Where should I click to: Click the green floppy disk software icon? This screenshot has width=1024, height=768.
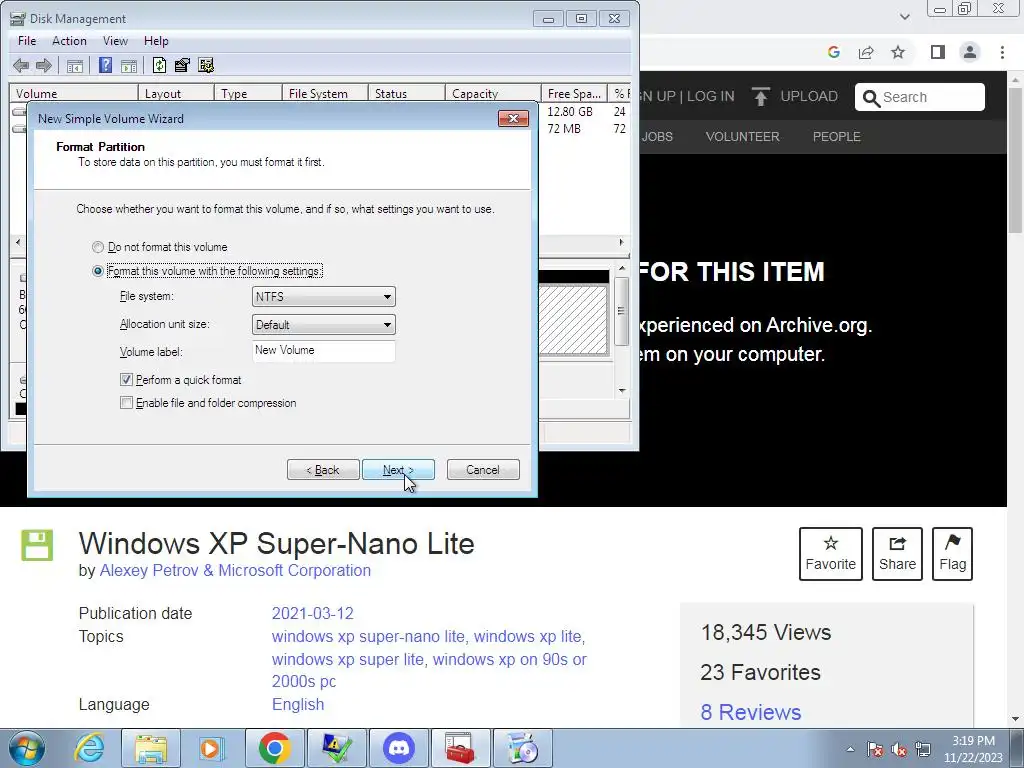point(37,546)
